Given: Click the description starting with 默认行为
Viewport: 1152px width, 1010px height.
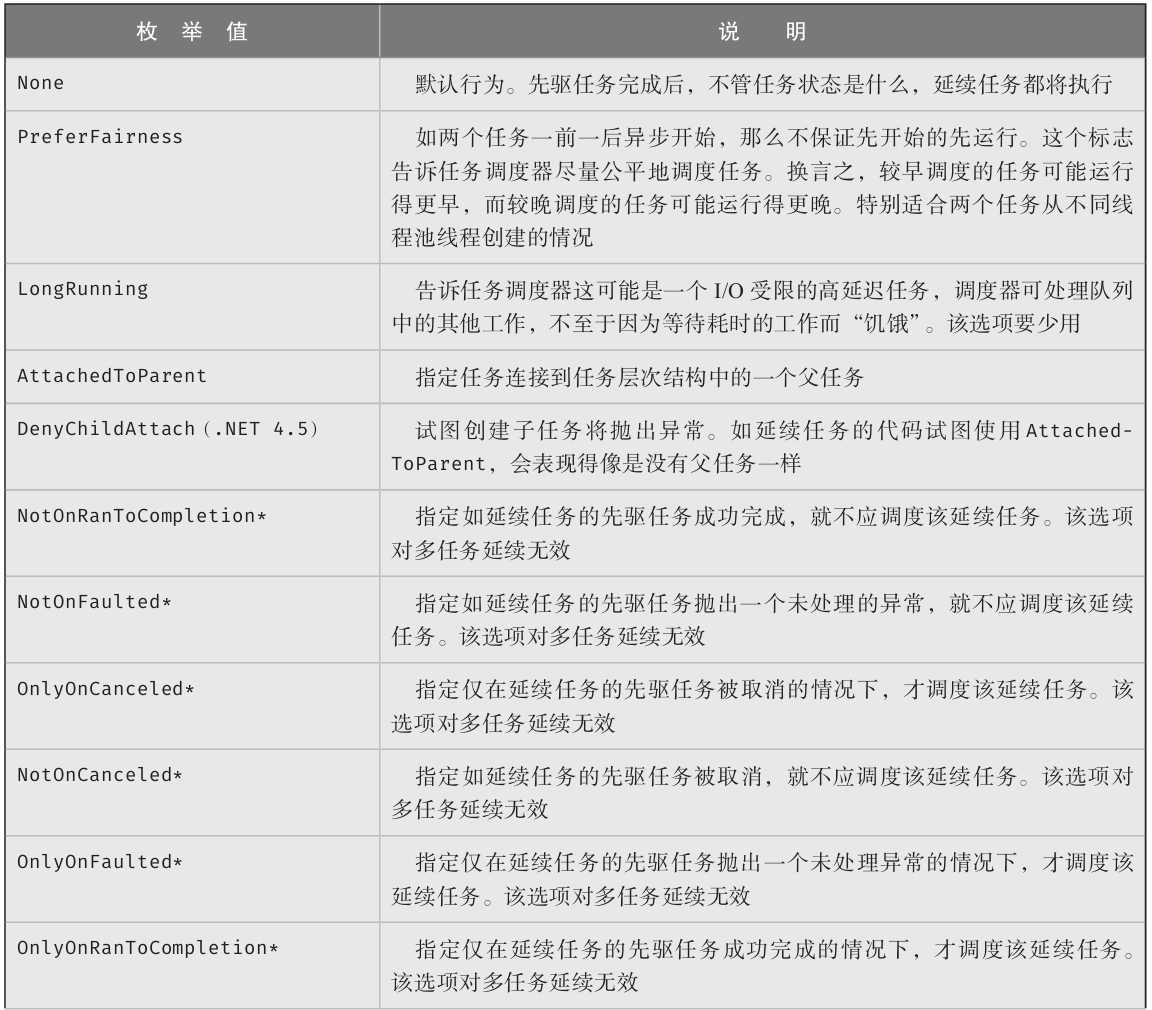Looking at the screenshot, I should 763,84.
